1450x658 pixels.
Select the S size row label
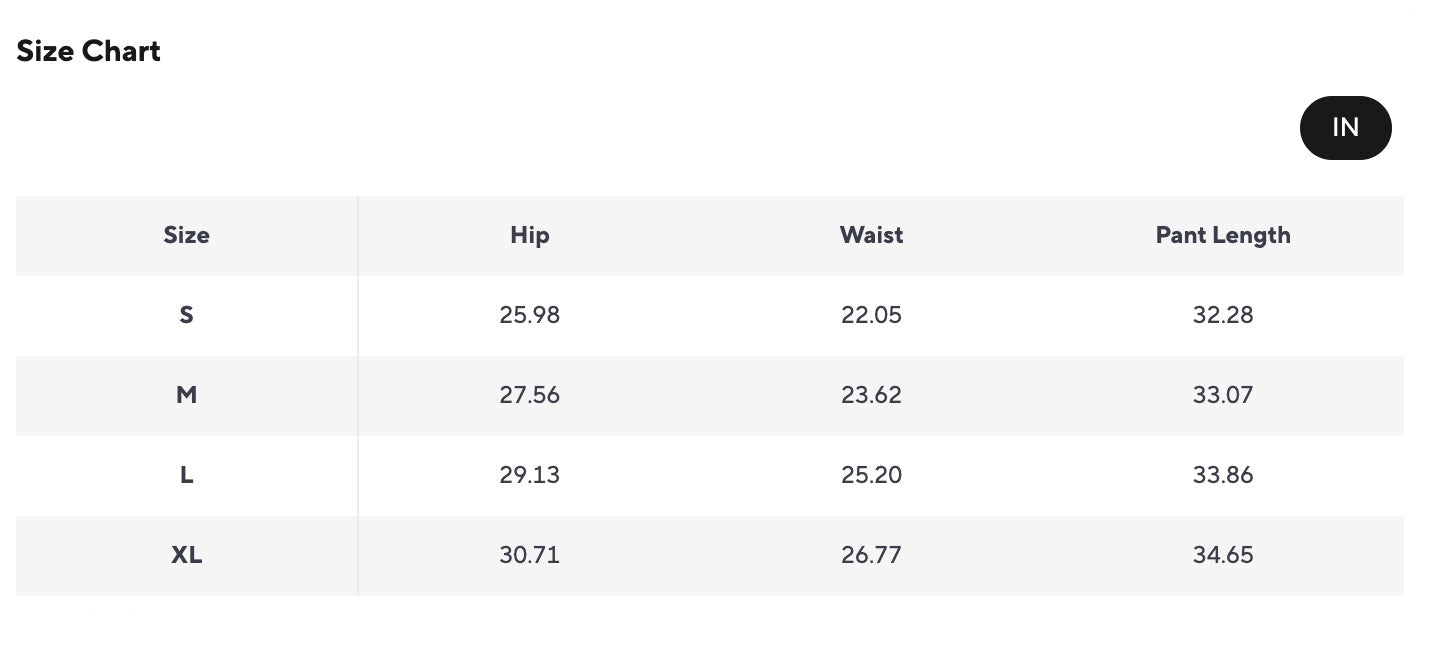point(186,315)
